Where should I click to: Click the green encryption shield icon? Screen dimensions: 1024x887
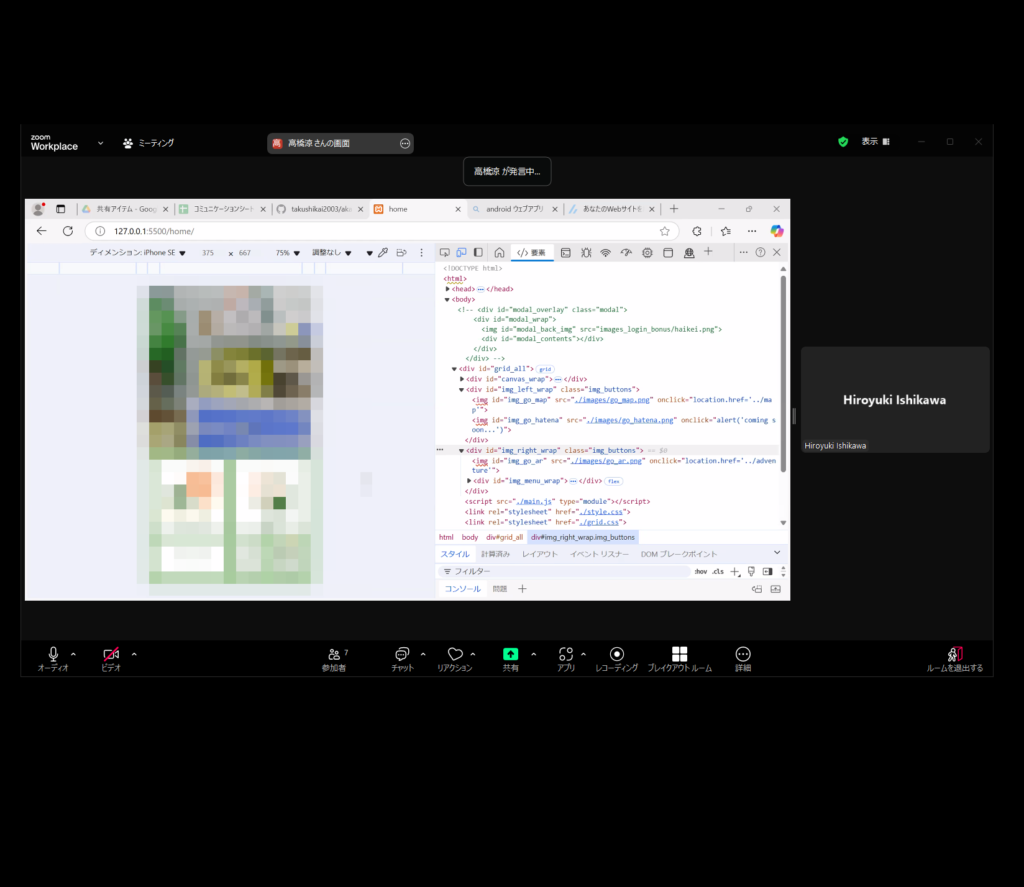[x=843, y=142]
